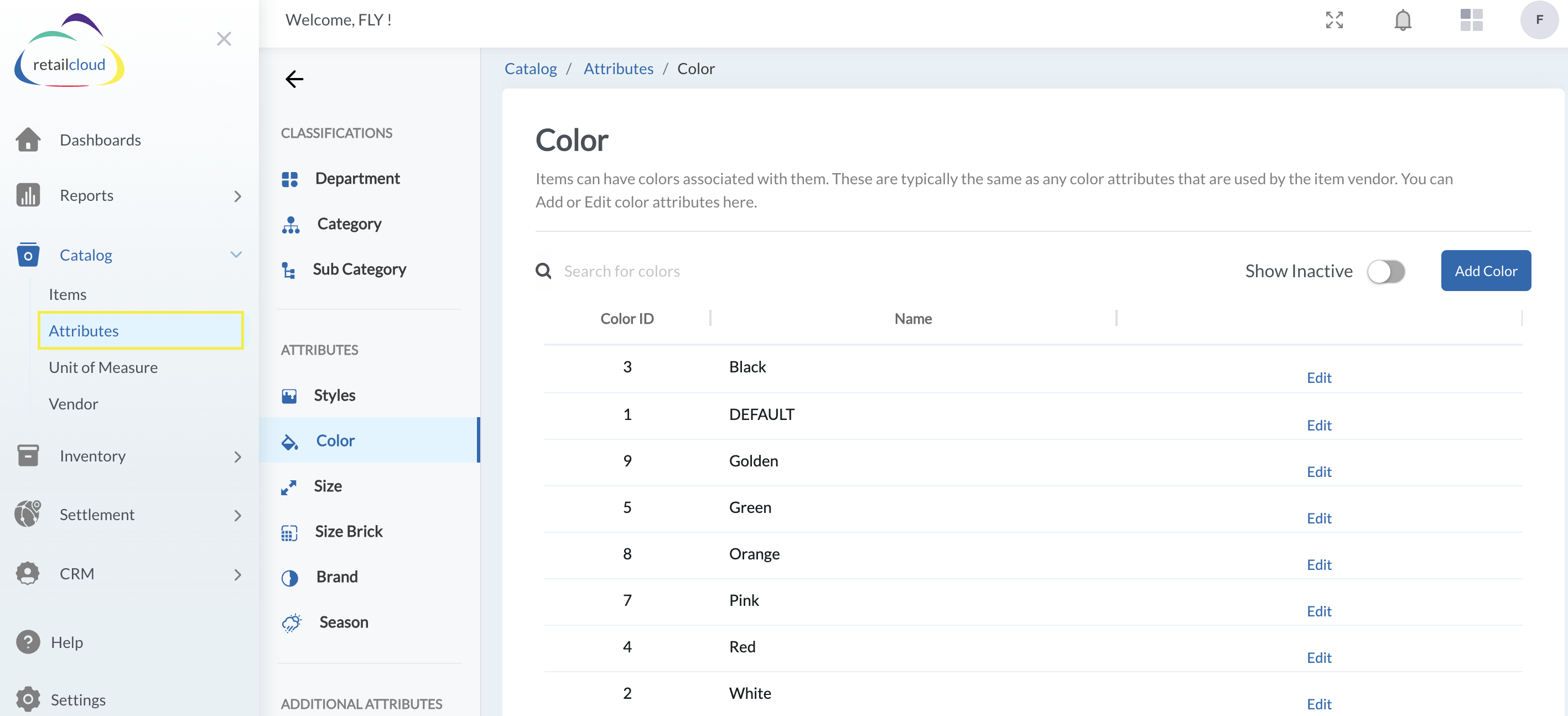
Task: Click the Inventory box icon
Action: [28, 455]
